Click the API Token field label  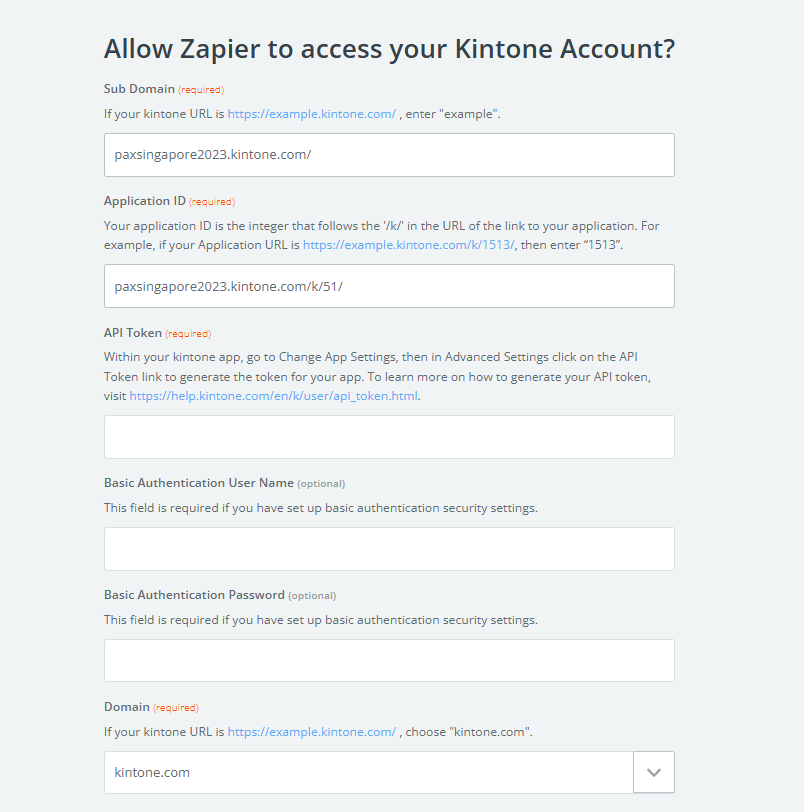133,333
